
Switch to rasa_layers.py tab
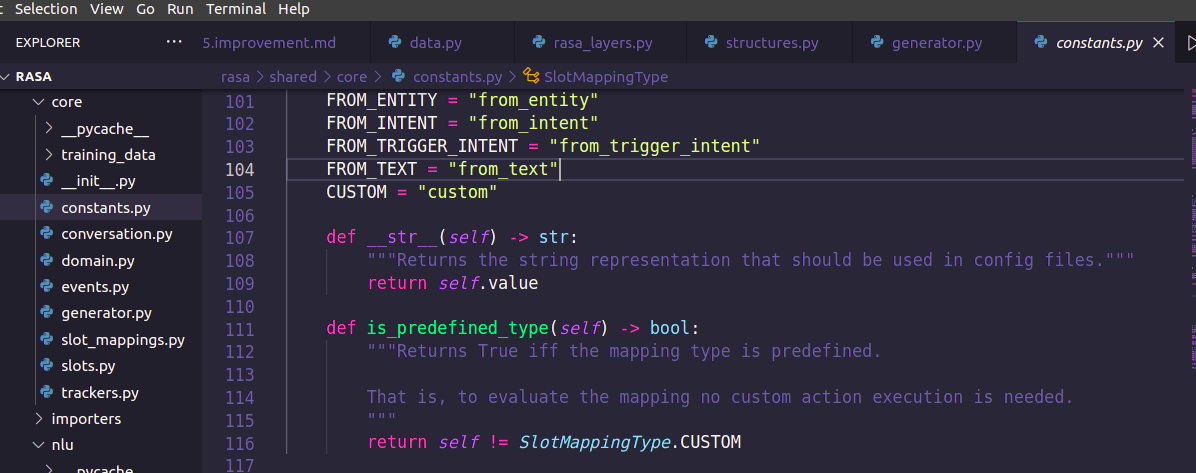click(601, 43)
